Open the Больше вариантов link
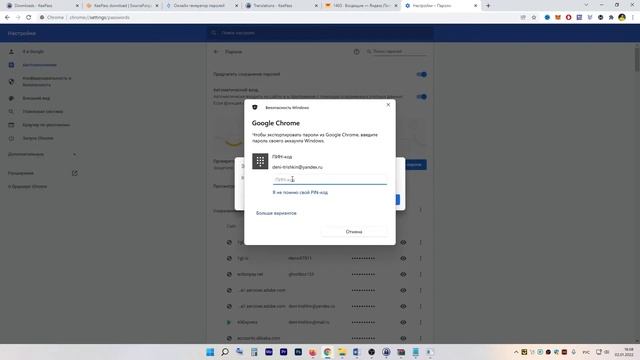Screen dimensions: 640x360 [276, 213]
